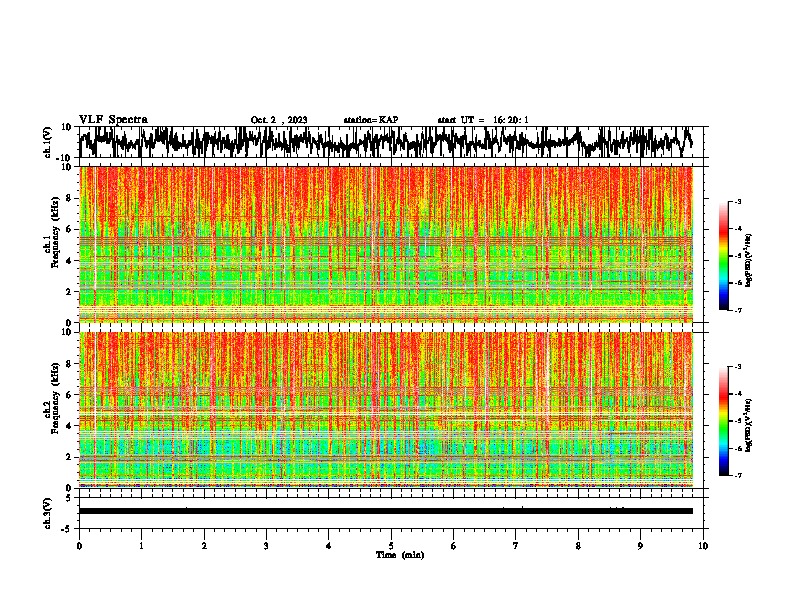Click time axis tick label "6"
Viewport: 792px width, 612px height.
454,546
